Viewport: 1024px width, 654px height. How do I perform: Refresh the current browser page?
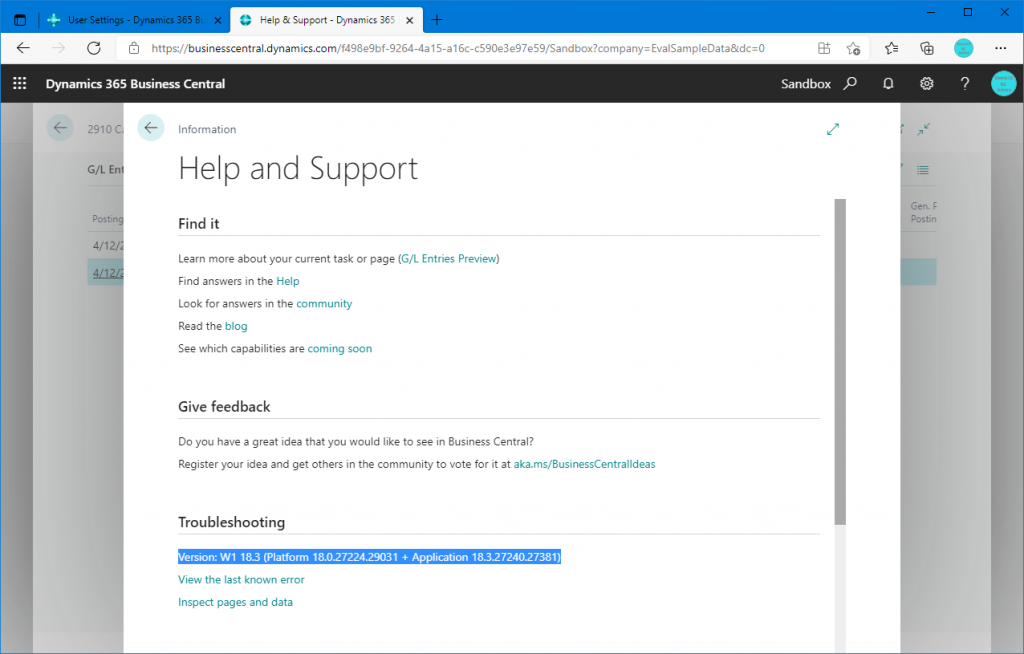[94, 48]
